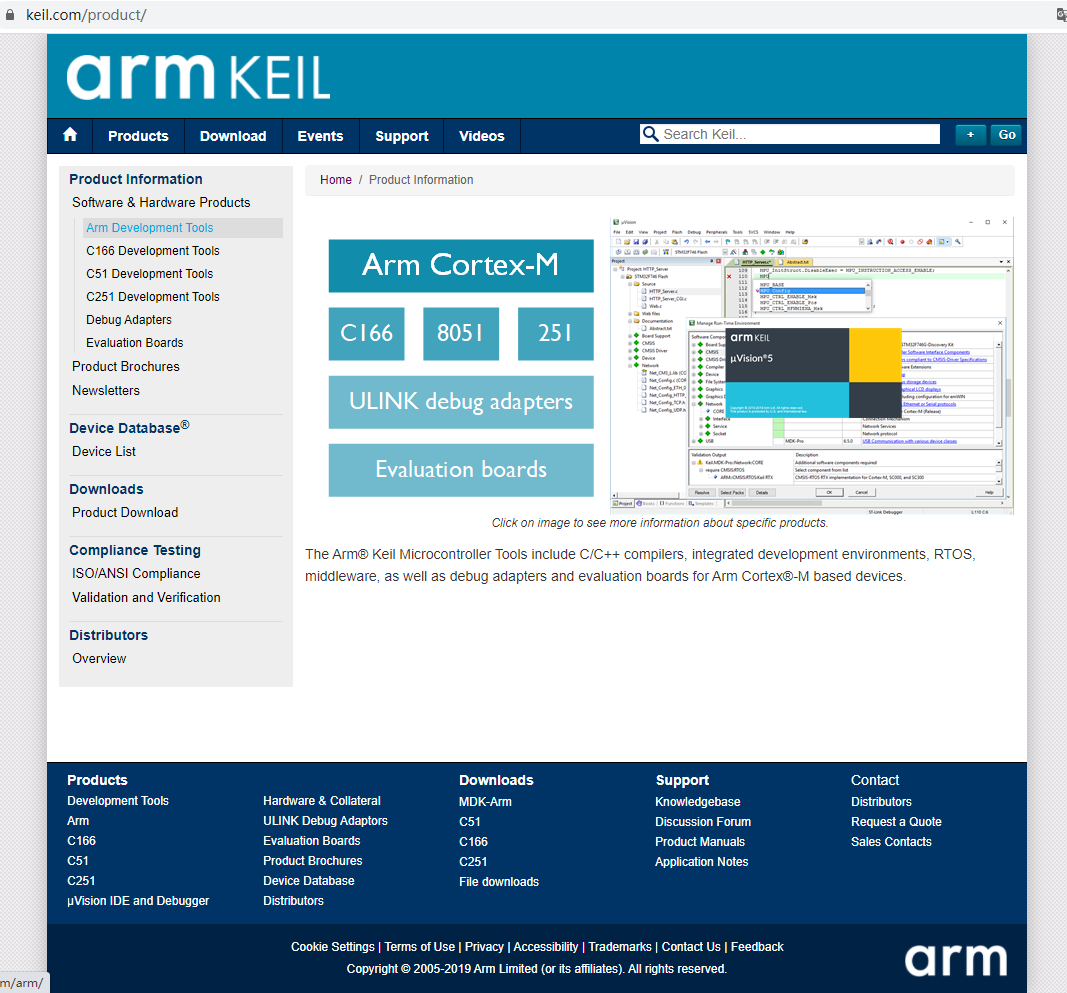1067x993 pixels.
Task: Click the padlock icon in the address bar
Action: point(12,14)
